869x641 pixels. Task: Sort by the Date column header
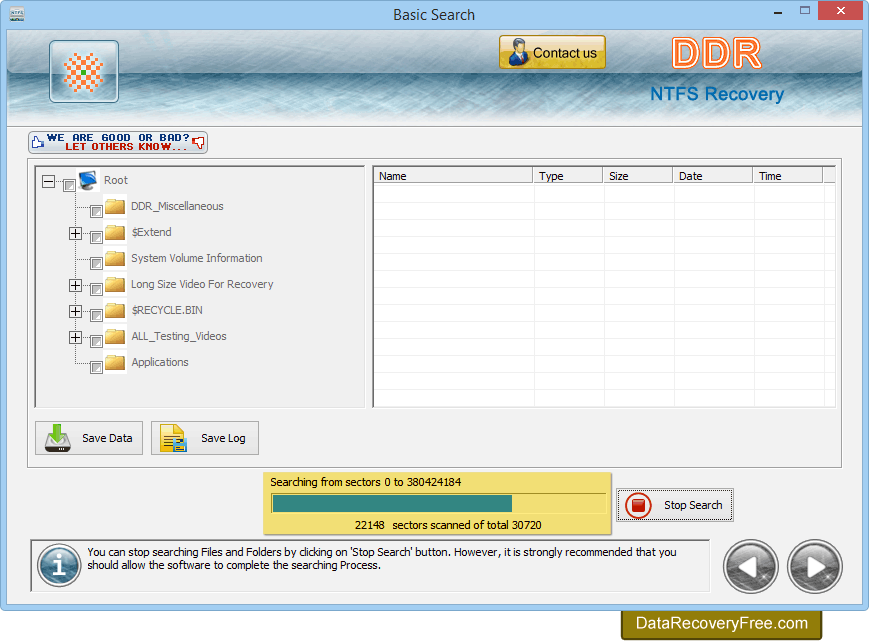click(x=712, y=176)
